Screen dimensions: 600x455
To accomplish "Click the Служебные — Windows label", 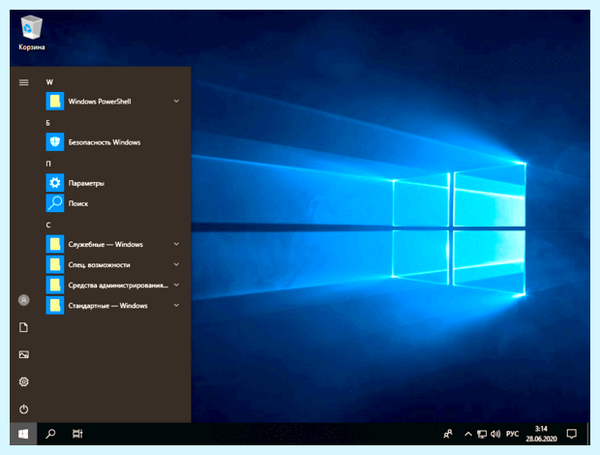I will point(106,245).
